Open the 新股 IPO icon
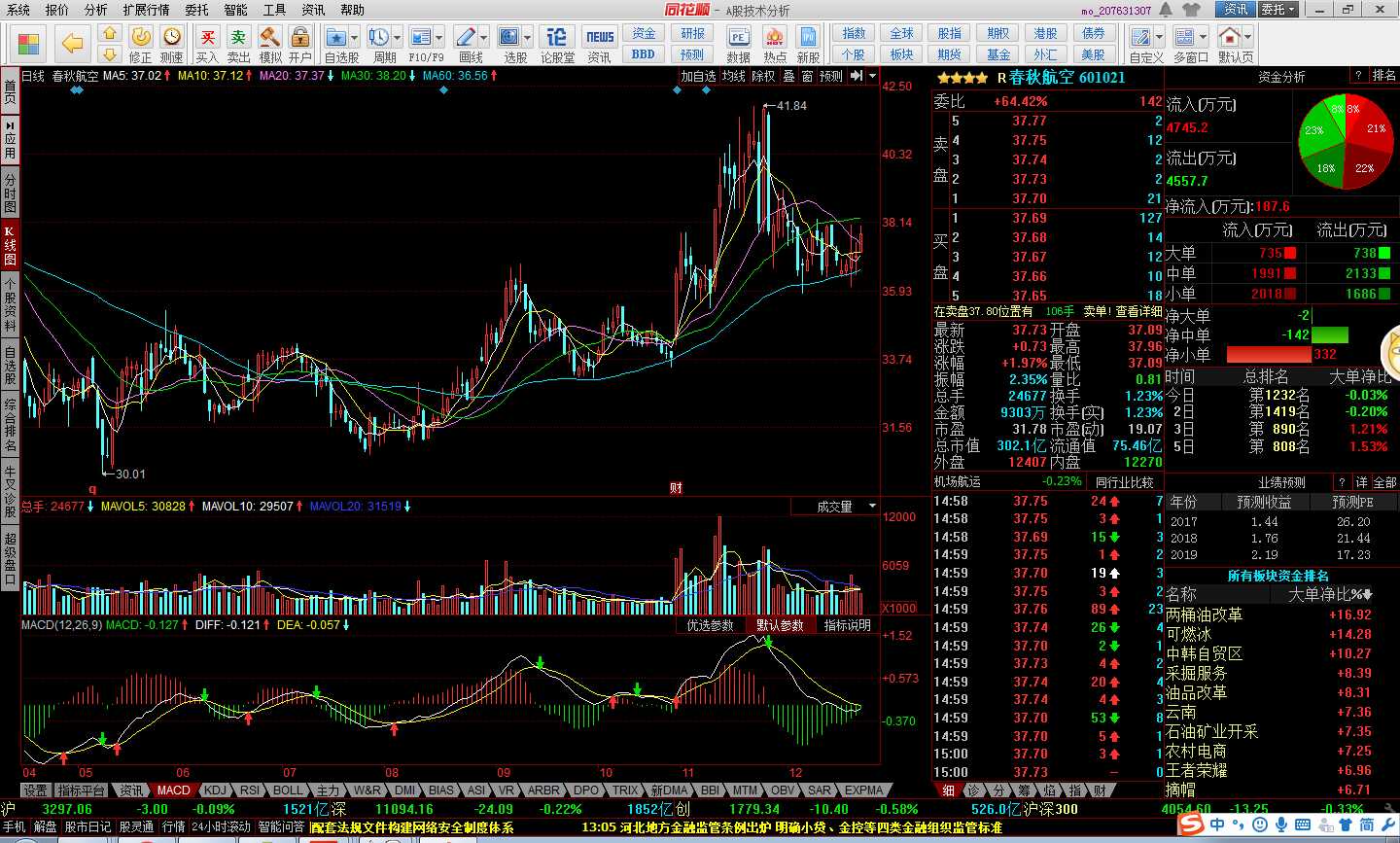Screen dimensions: 1400x843 [809, 44]
